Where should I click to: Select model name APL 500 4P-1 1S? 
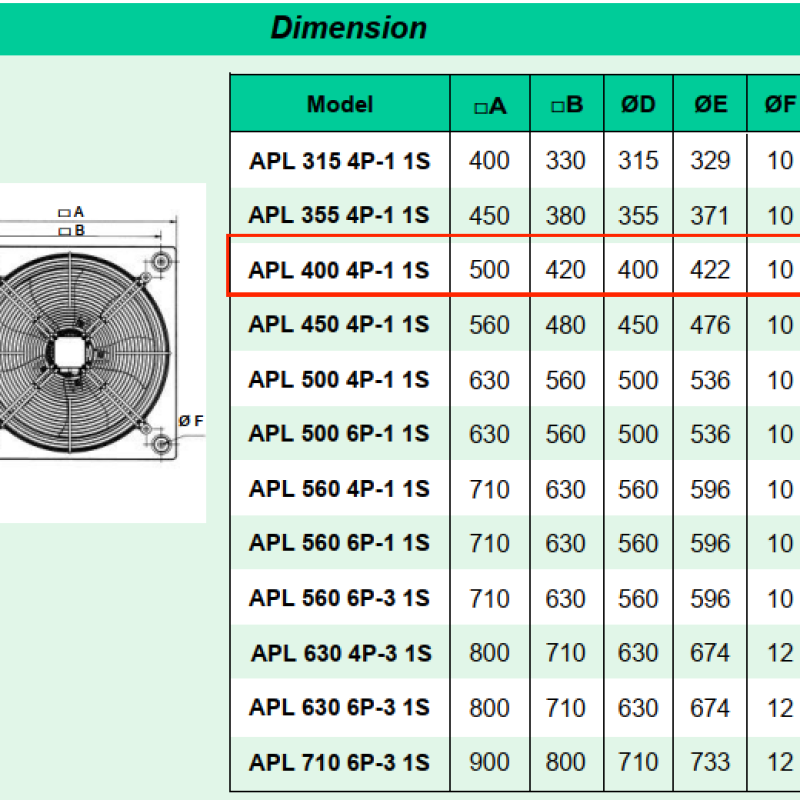pyautogui.click(x=339, y=380)
